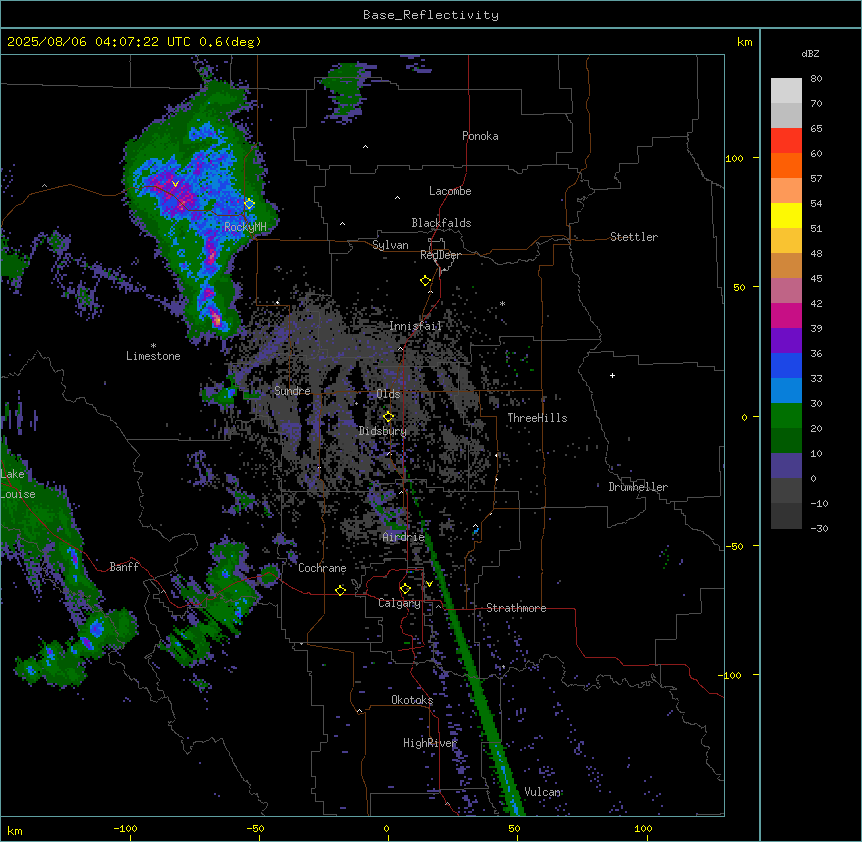Select the magenta swatch in the dBZ legend
The width and height of the screenshot is (862, 842).
pyautogui.click(x=786, y=315)
